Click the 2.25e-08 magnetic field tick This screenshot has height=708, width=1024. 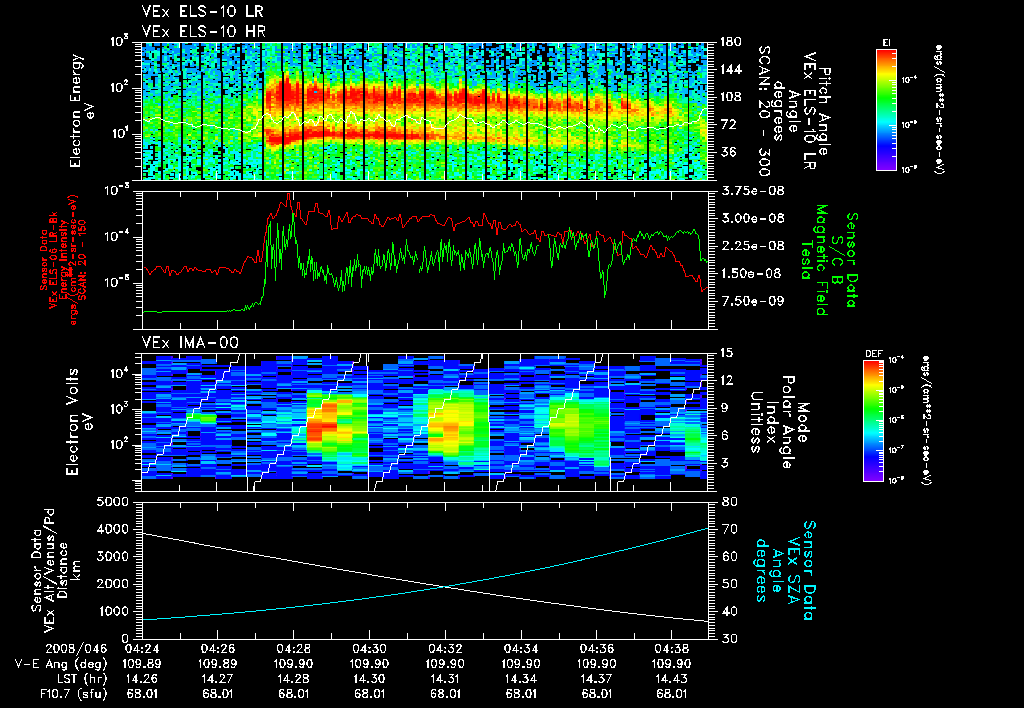point(753,246)
